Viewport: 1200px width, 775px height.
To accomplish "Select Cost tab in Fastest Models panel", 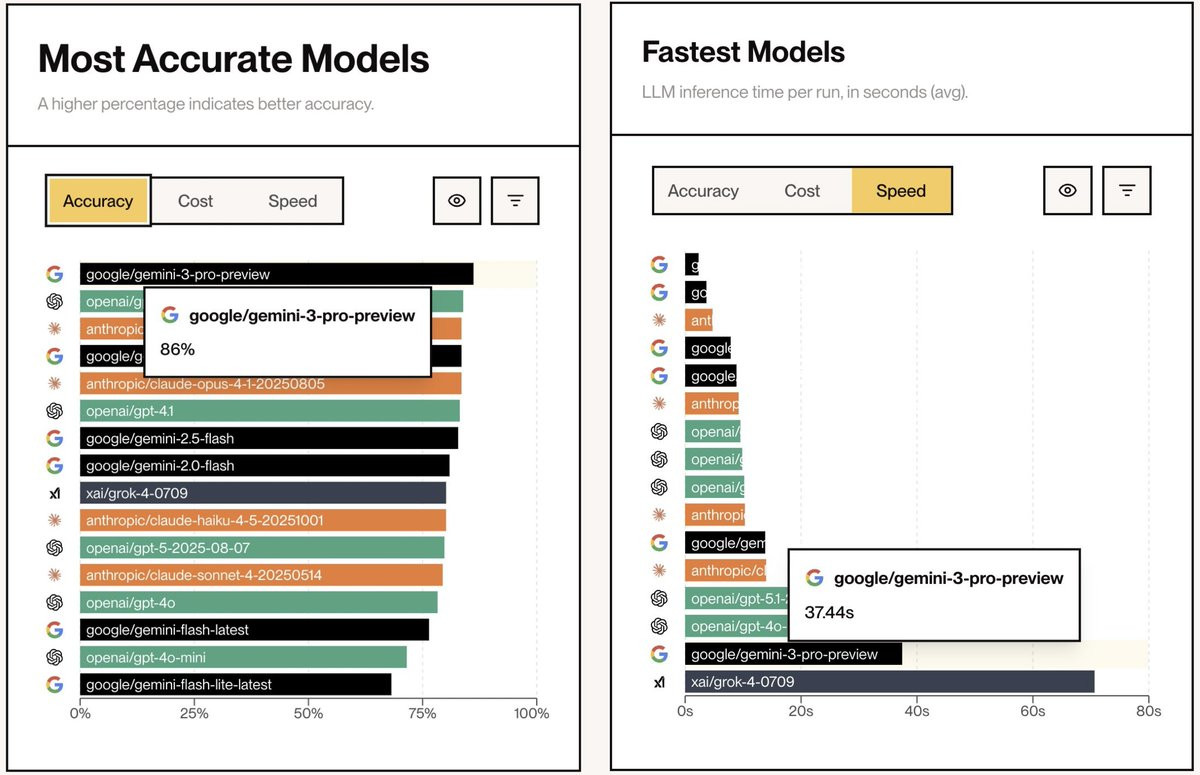I will click(x=802, y=190).
